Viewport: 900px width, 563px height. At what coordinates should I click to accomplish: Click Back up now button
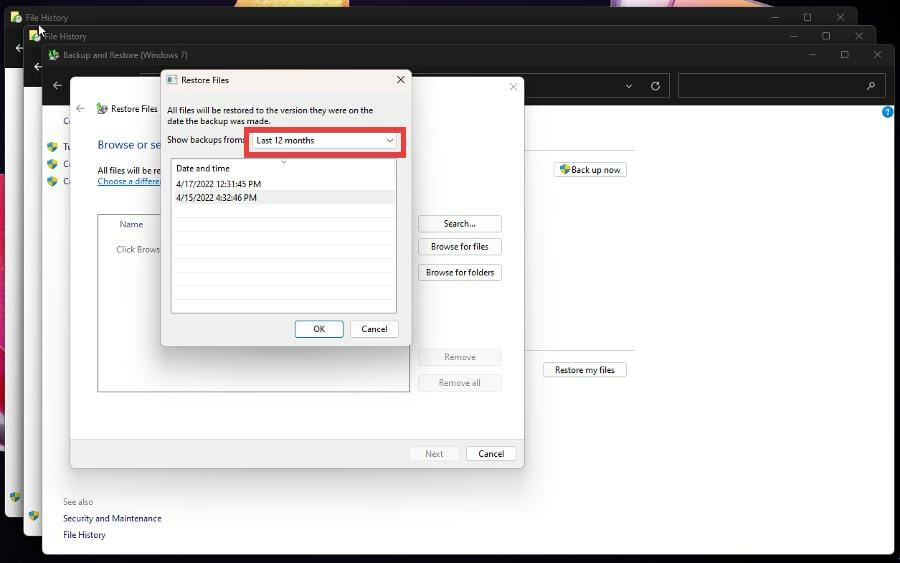coord(590,170)
